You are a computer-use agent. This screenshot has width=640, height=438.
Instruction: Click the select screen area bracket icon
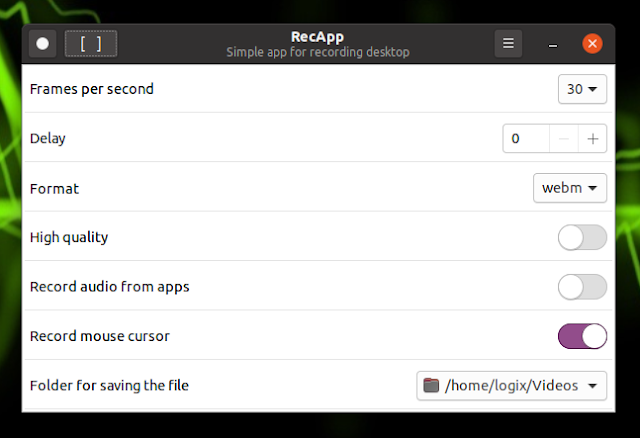(x=91, y=44)
